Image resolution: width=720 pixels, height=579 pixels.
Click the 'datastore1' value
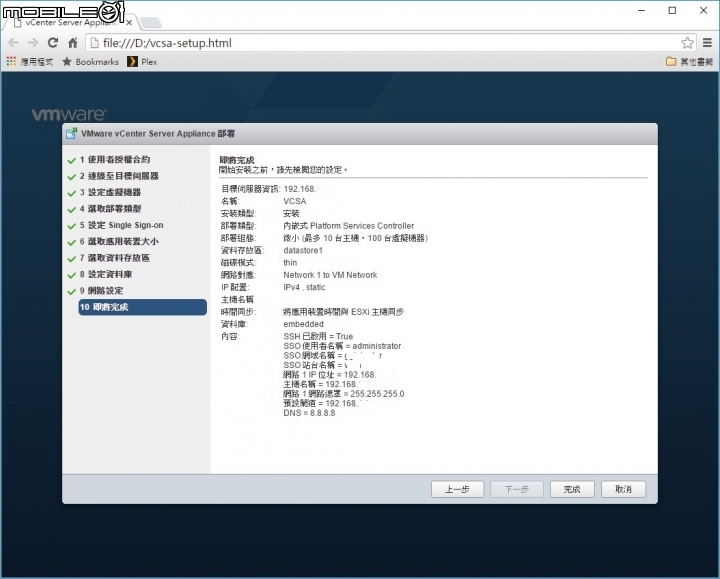[303, 250]
